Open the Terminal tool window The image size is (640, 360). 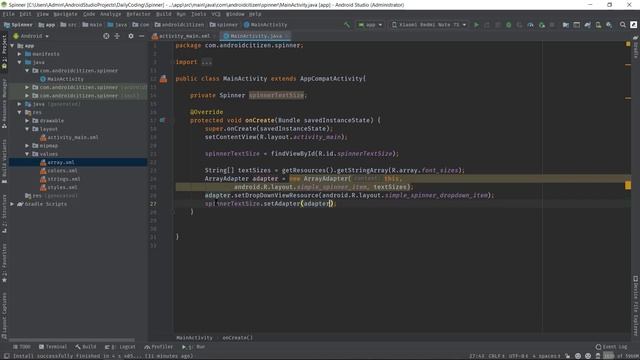click(x=53, y=347)
